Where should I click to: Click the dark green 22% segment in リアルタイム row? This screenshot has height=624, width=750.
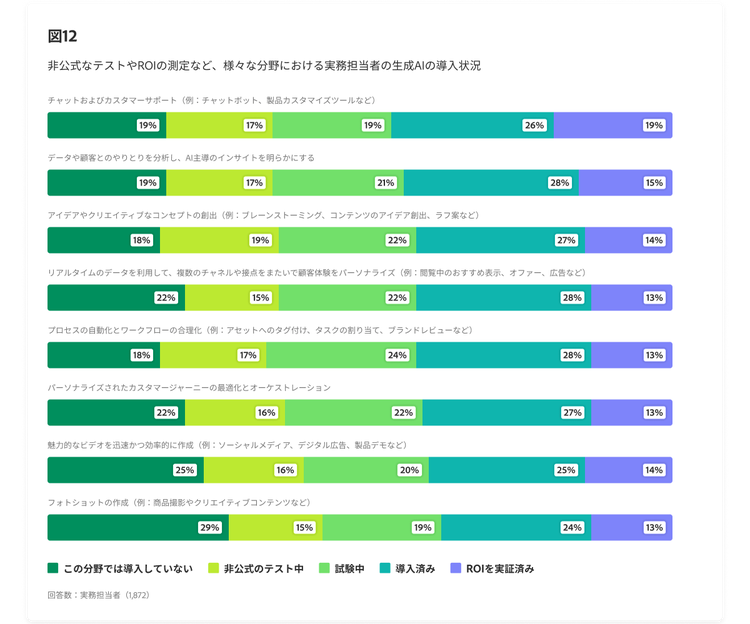click(116, 297)
